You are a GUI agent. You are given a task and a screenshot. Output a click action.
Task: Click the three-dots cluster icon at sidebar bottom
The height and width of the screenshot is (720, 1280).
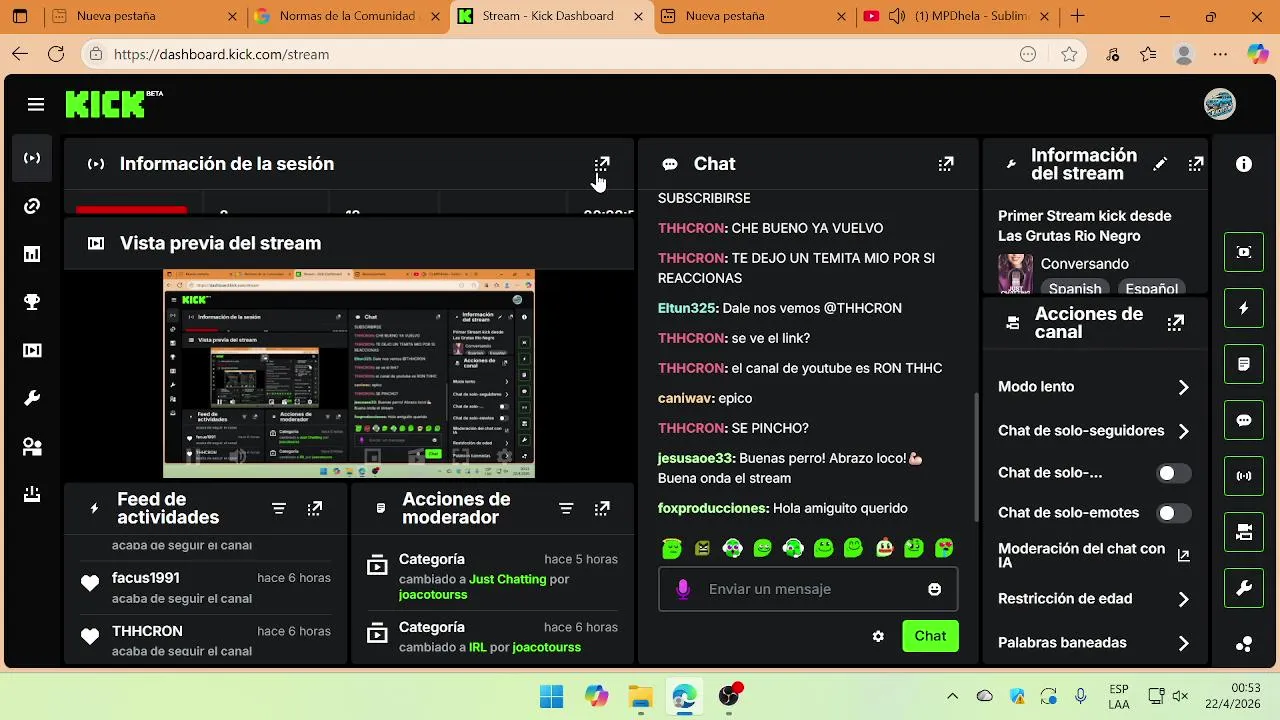click(1244, 644)
